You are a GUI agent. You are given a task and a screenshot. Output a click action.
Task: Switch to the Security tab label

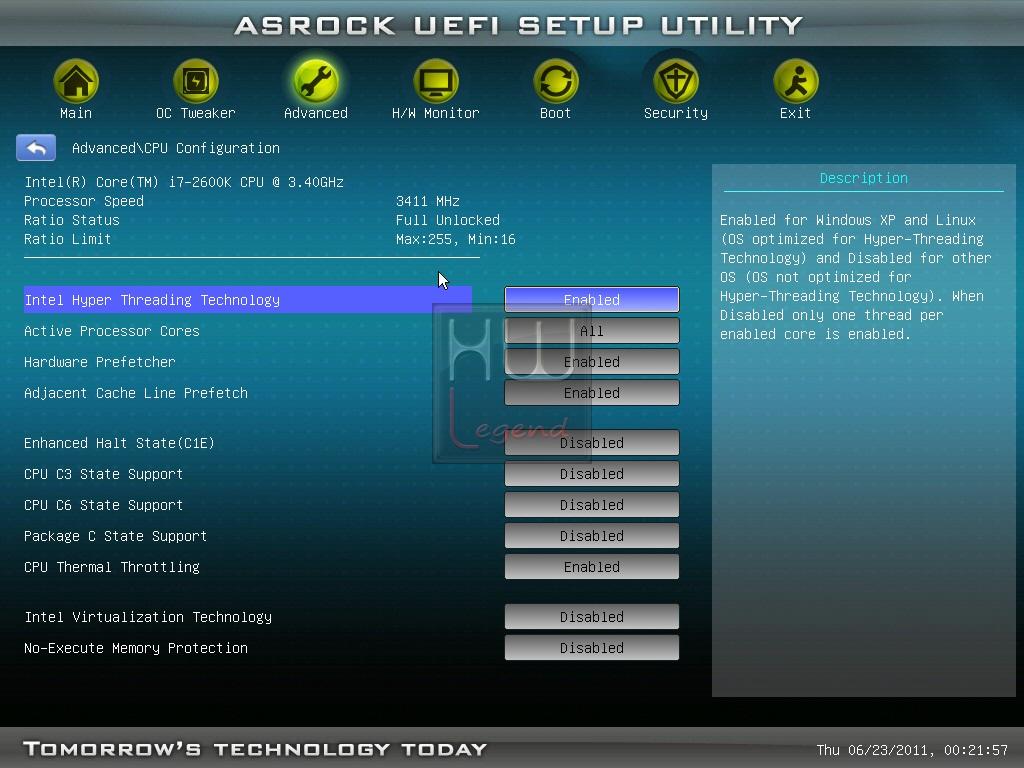pyautogui.click(x=676, y=113)
